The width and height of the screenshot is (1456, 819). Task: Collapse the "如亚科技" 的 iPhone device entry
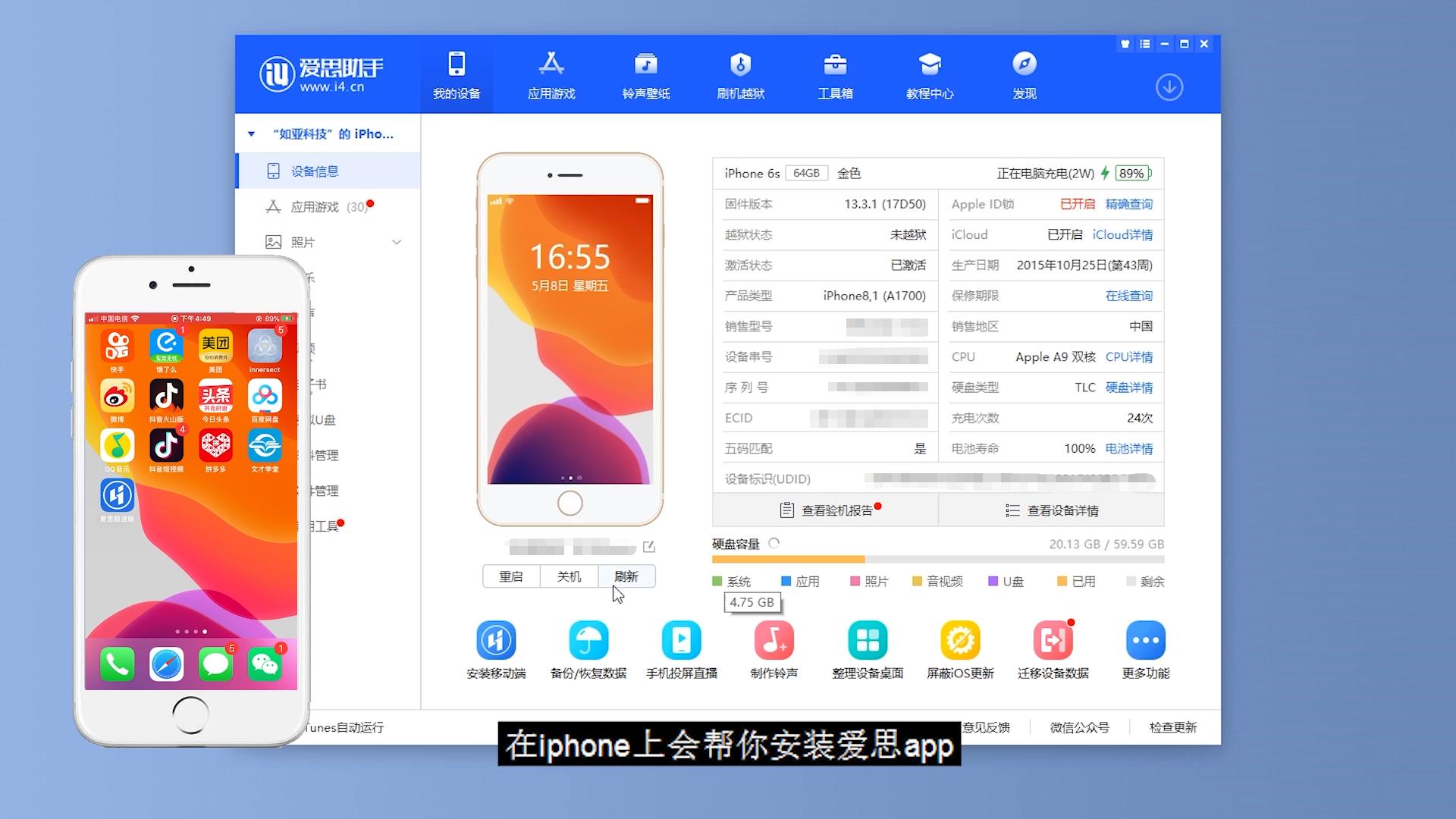coord(252,133)
